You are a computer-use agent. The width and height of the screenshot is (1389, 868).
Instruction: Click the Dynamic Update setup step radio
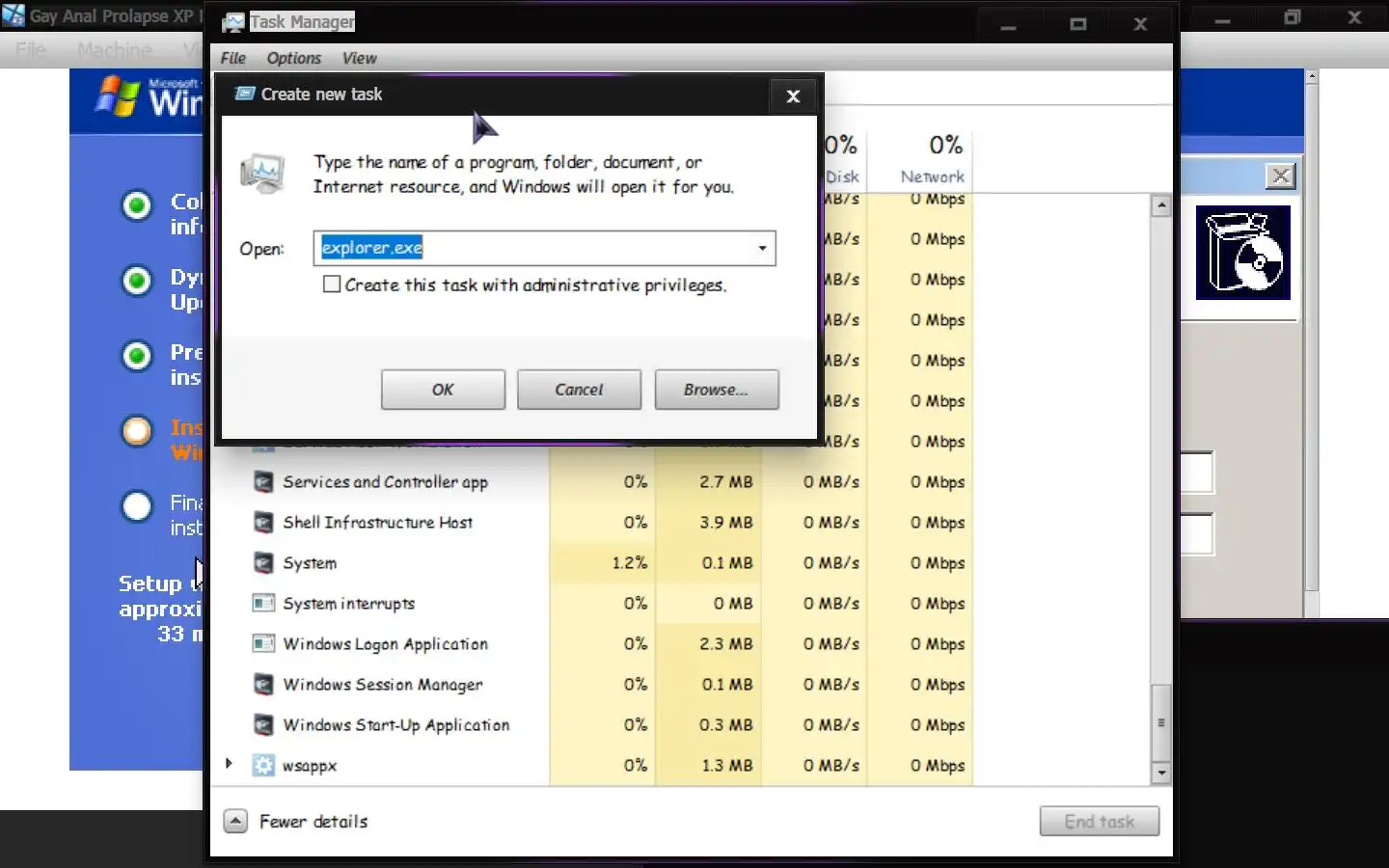(137, 281)
